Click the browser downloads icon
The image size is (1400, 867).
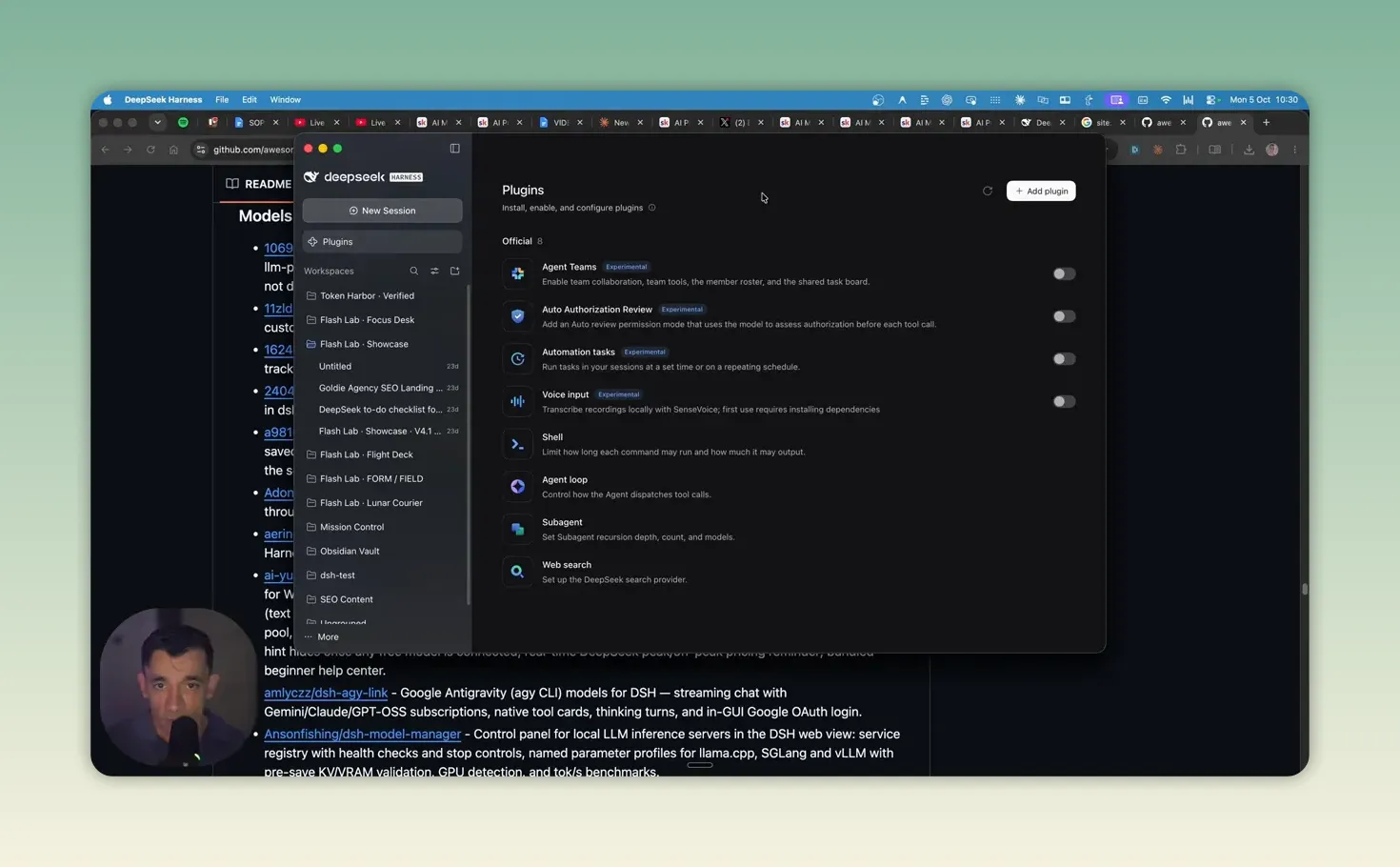[x=1249, y=150]
